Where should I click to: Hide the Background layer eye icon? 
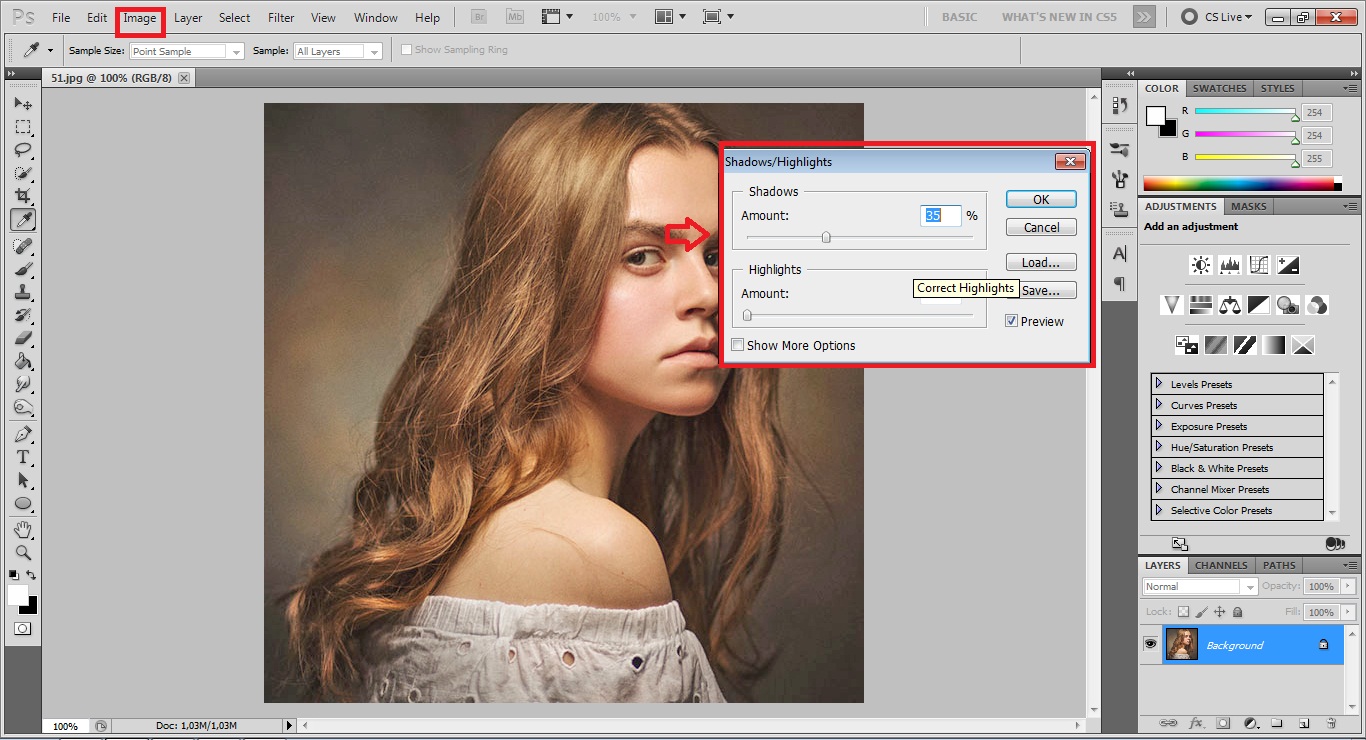coord(1150,645)
